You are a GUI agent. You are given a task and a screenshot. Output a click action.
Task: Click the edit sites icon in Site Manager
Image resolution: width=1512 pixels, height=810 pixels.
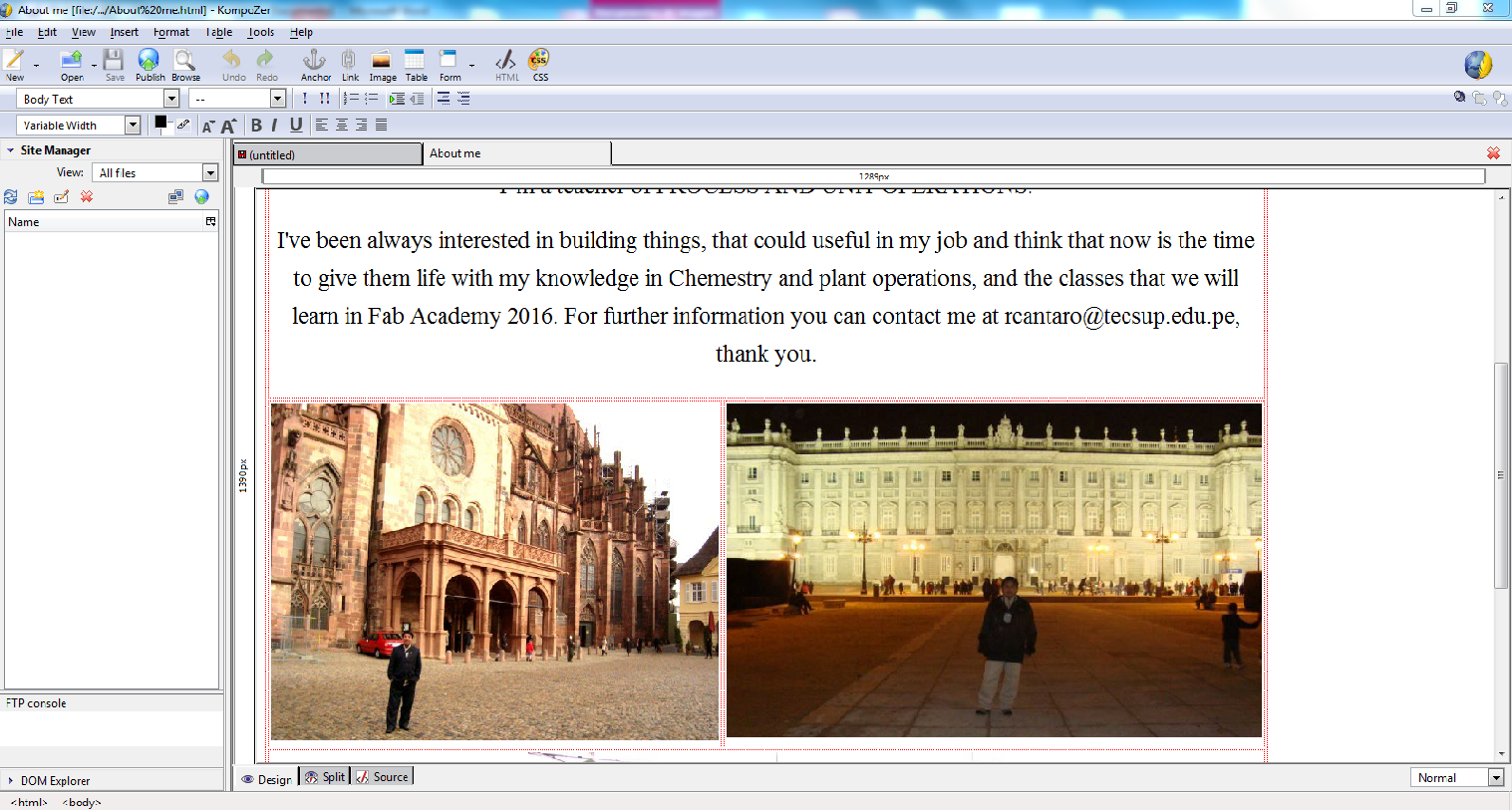175,197
